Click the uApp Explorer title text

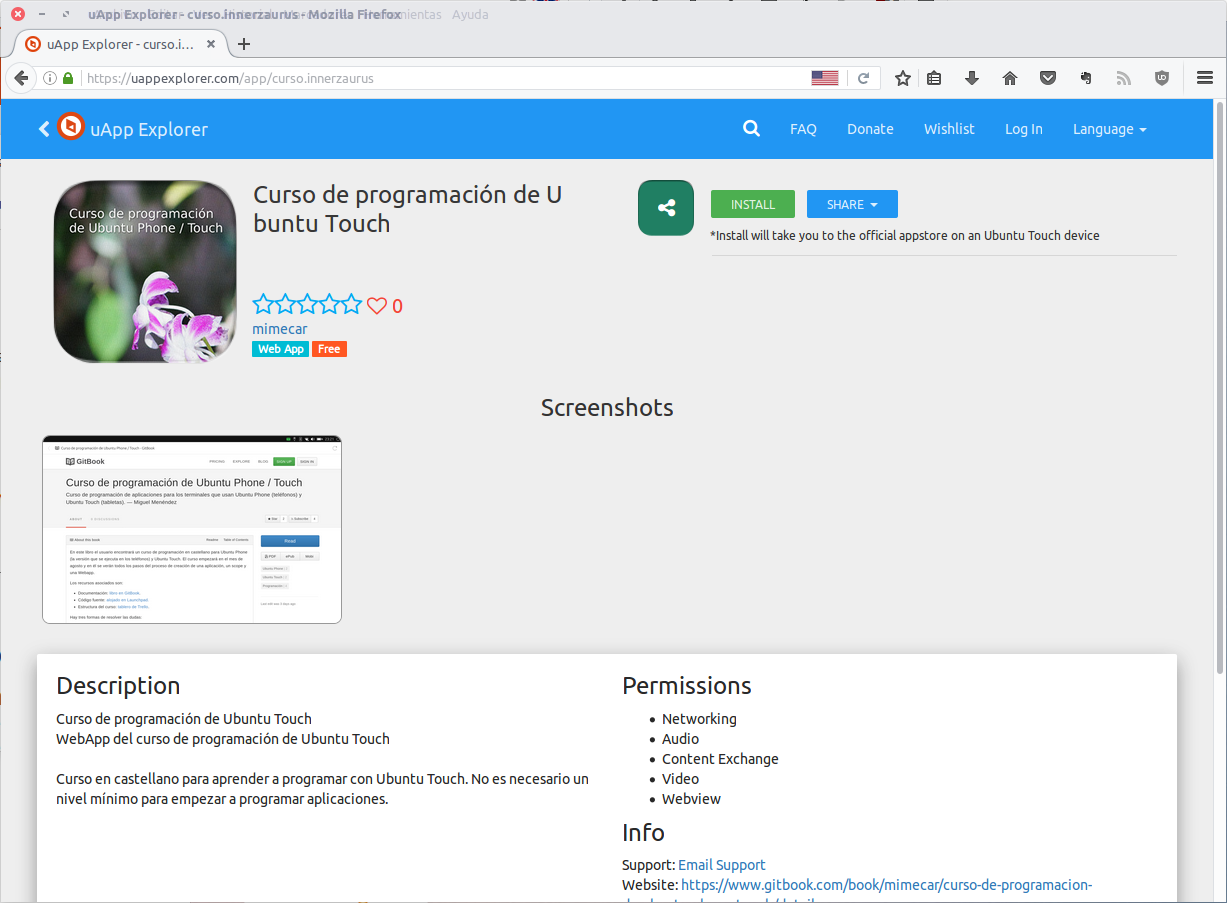[x=149, y=129]
